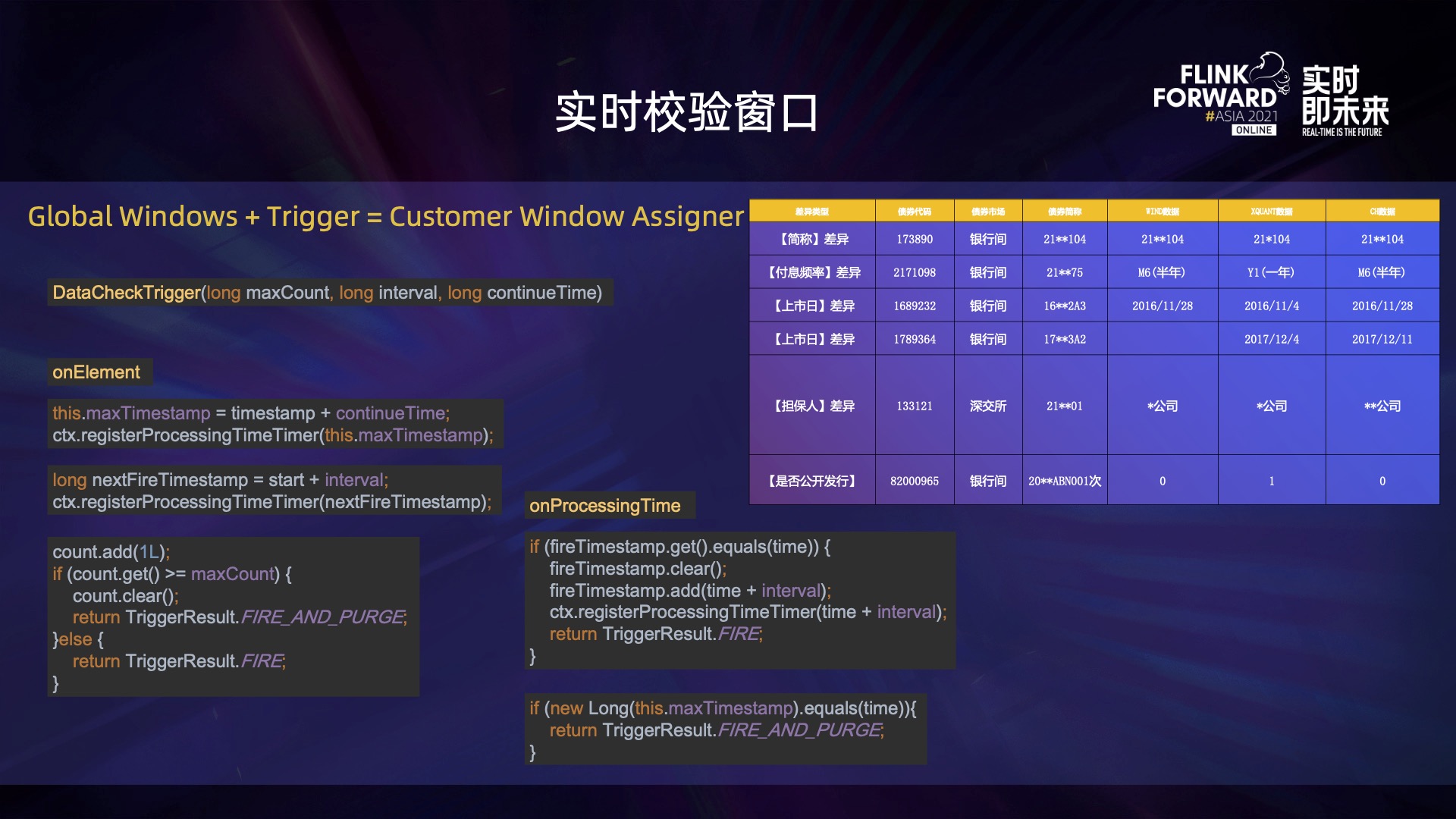Click the nextFireTimestamp code block
The image size is (1456, 819).
pyautogui.click(x=273, y=491)
